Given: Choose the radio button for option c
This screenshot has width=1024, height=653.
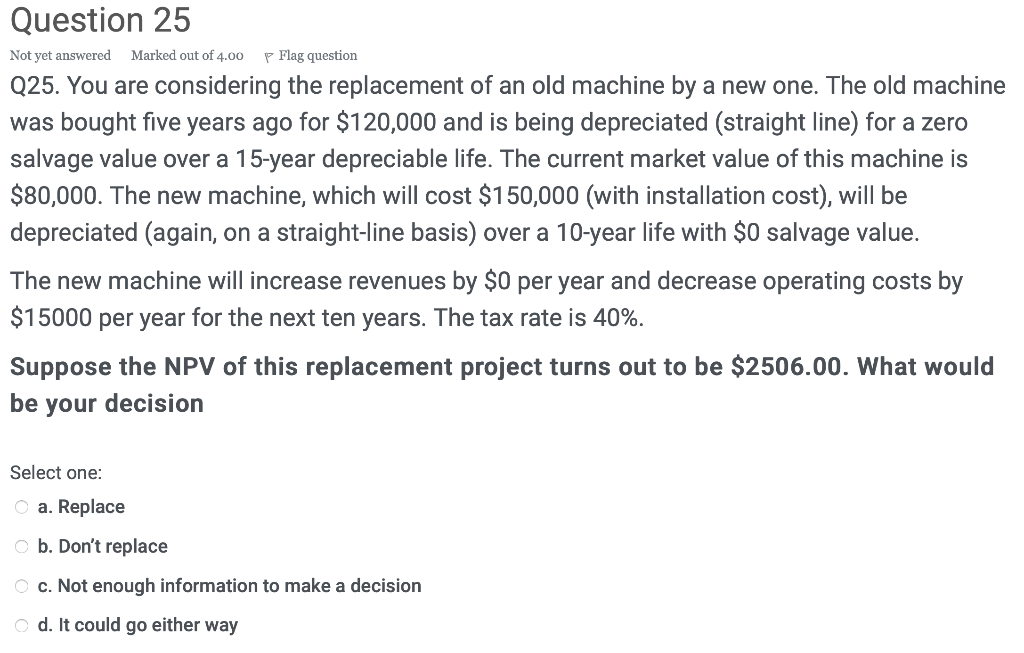Looking at the screenshot, I should click(x=21, y=586).
